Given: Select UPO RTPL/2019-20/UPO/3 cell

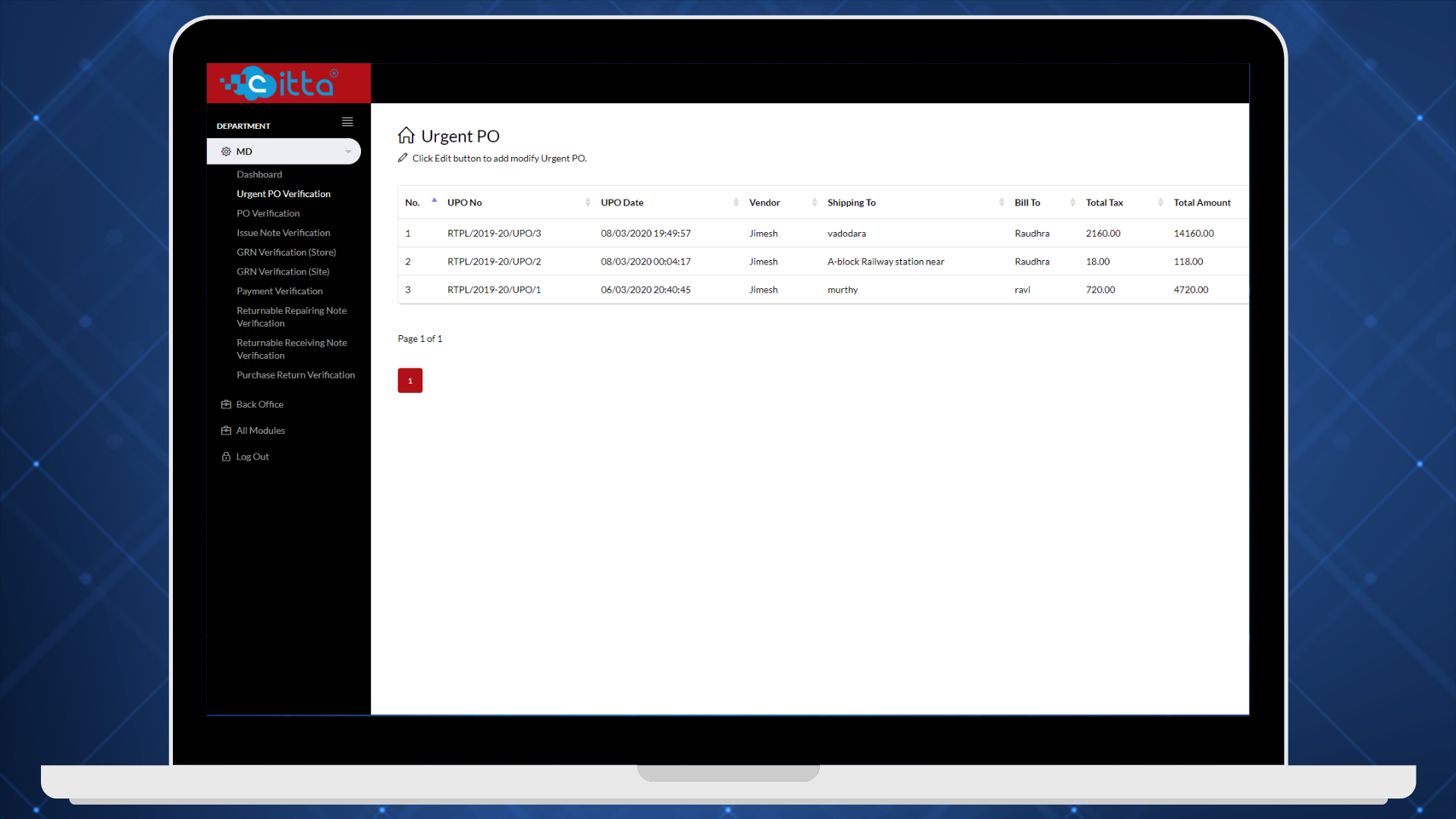Looking at the screenshot, I should pyautogui.click(x=494, y=234).
